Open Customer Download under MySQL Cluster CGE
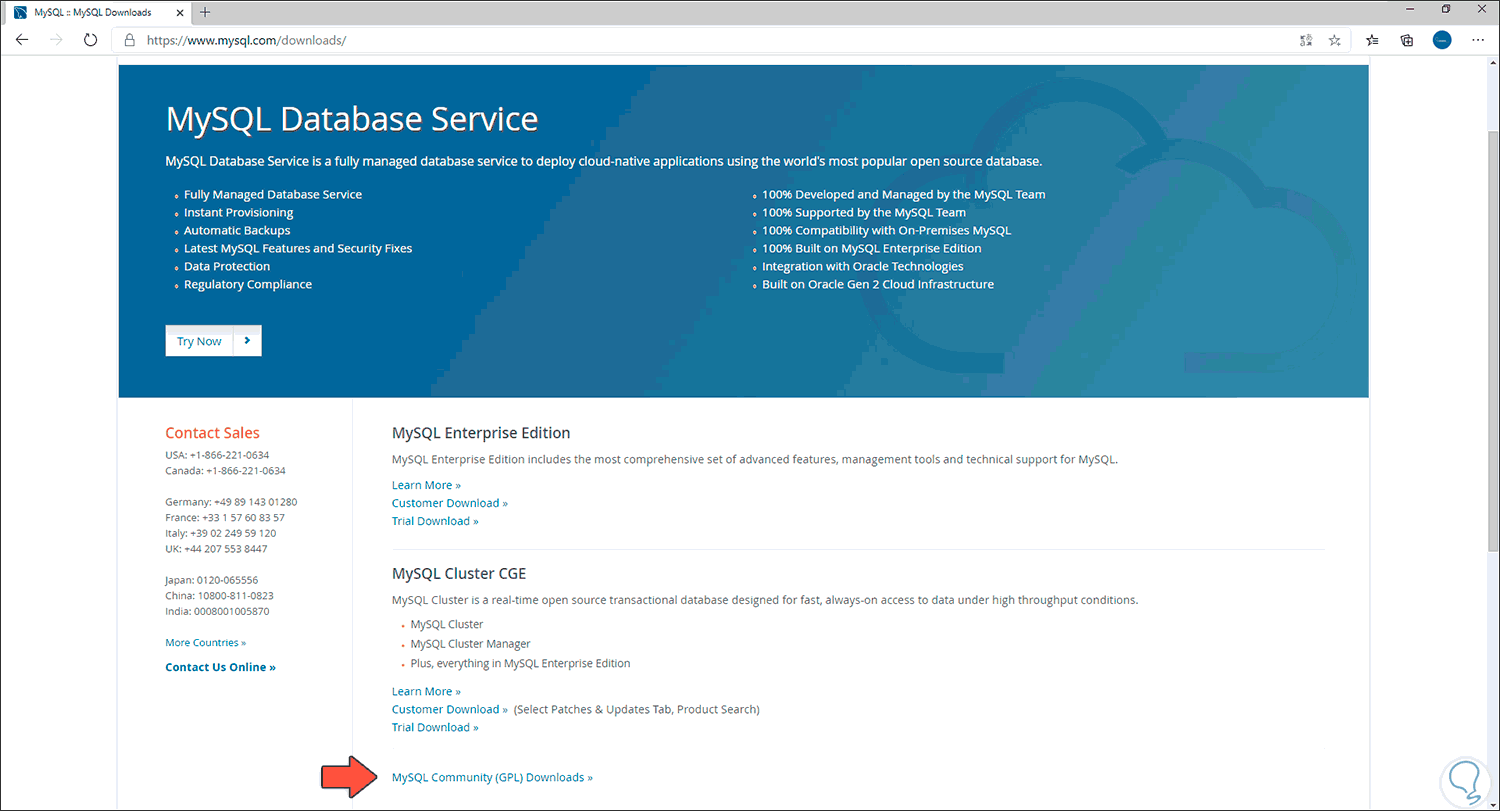The width and height of the screenshot is (1500, 811). click(450, 709)
